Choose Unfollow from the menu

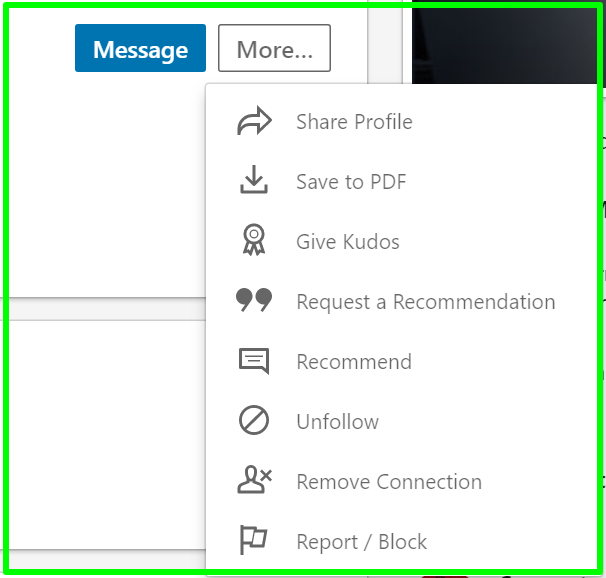(337, 422)
